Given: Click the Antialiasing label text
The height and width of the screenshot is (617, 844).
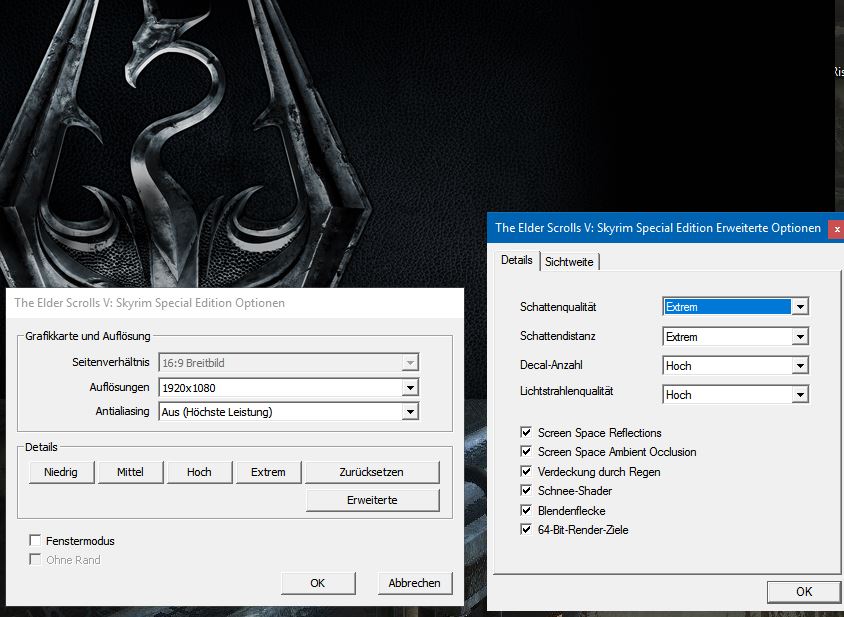Looking at the screenshot, I should (x=123, y=411).
